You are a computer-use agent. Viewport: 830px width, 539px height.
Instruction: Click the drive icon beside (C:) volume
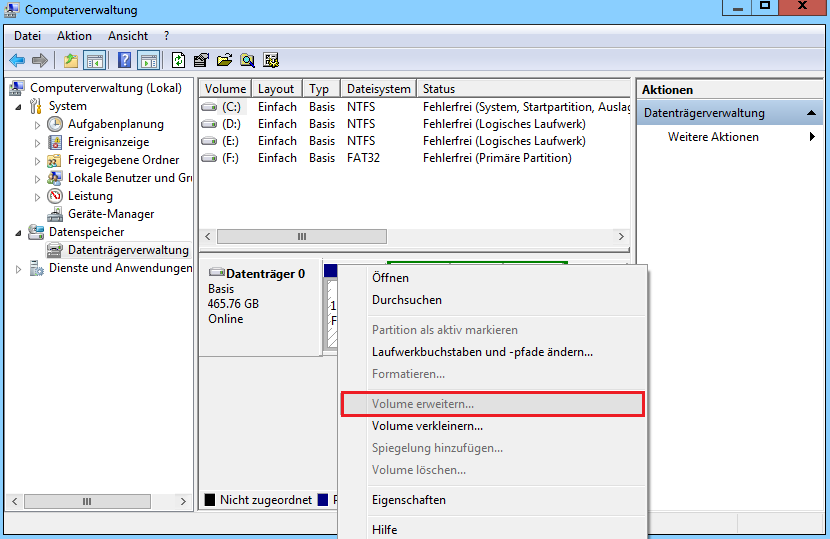pyautogui.click(x=209, y=107)
